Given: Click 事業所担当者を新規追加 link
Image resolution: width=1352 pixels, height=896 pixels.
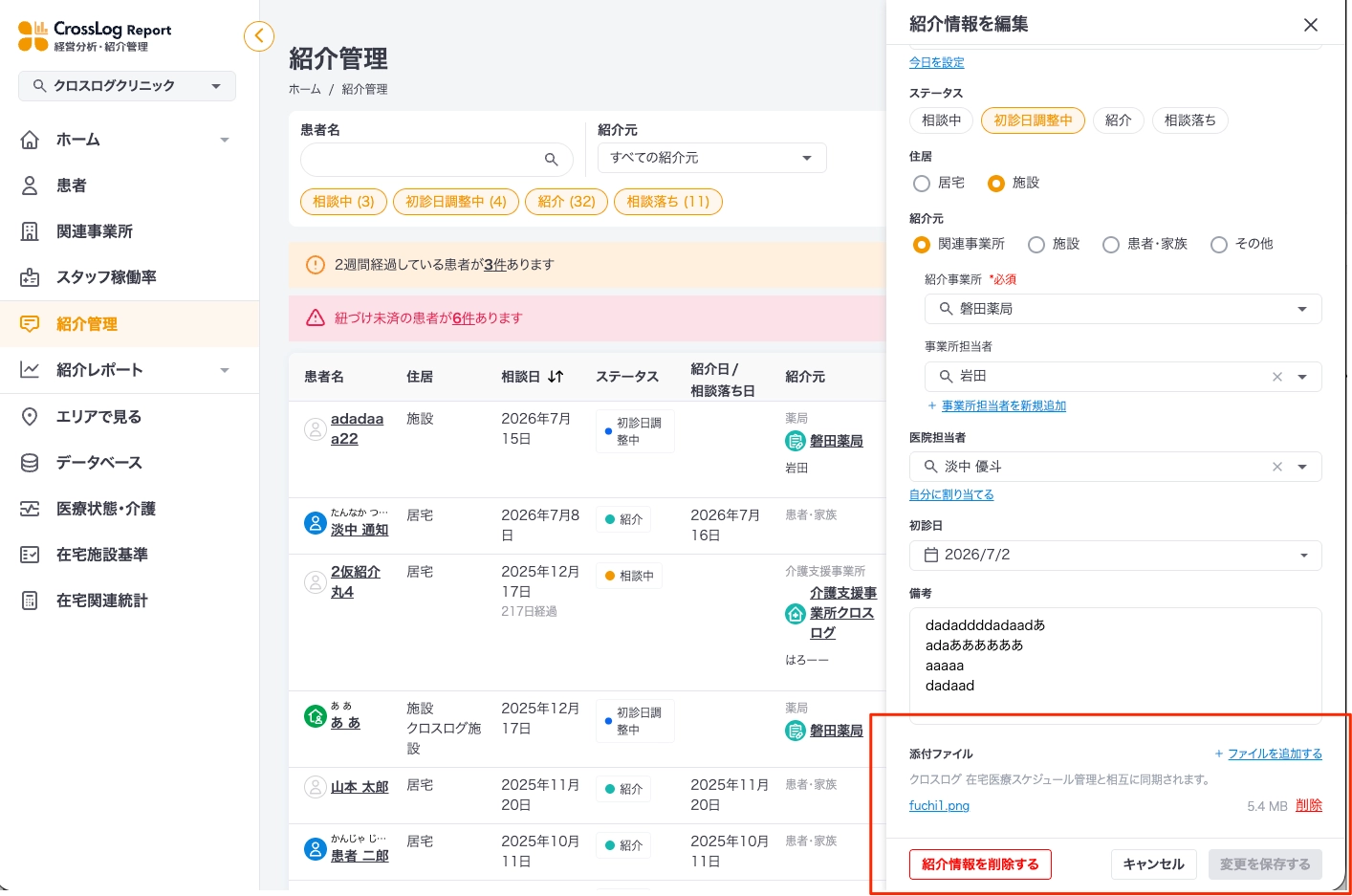Looking at the screenshot, I should (1004, 405).
